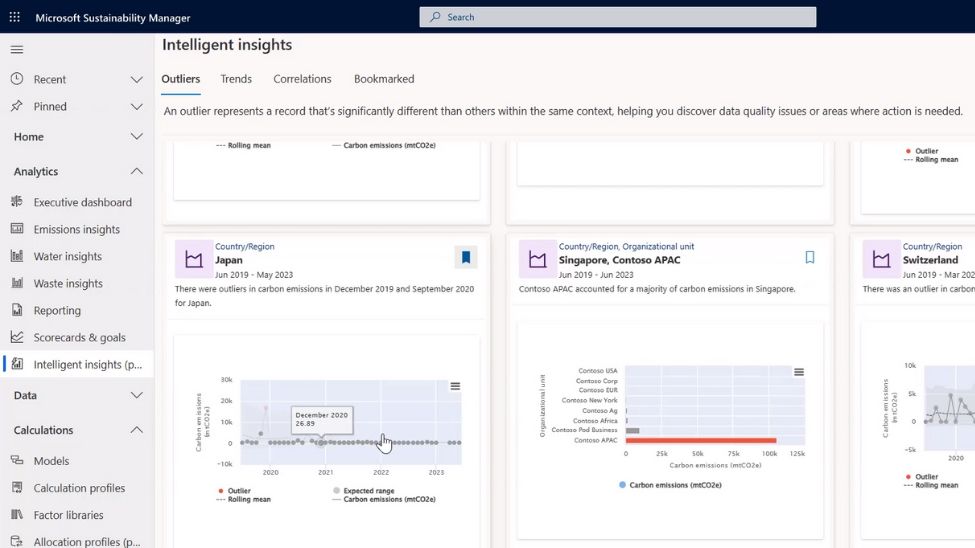Image resolution: width=975 pixels, height=548 pixels.
Task: Click the red Contoso APAC bar
Action: coord(701,440)
